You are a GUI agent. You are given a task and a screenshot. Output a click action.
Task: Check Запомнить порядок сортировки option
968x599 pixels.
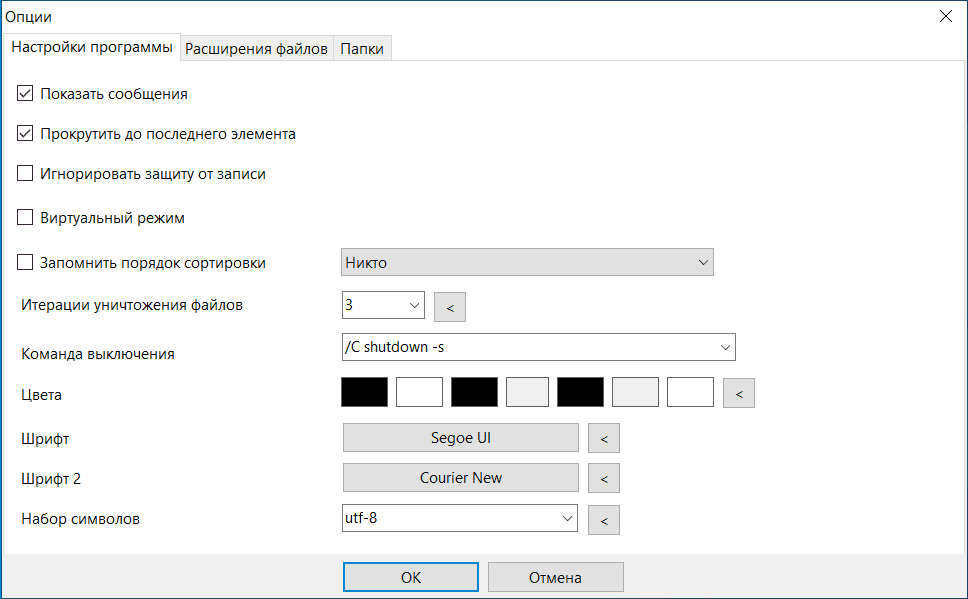coord(26,263)
